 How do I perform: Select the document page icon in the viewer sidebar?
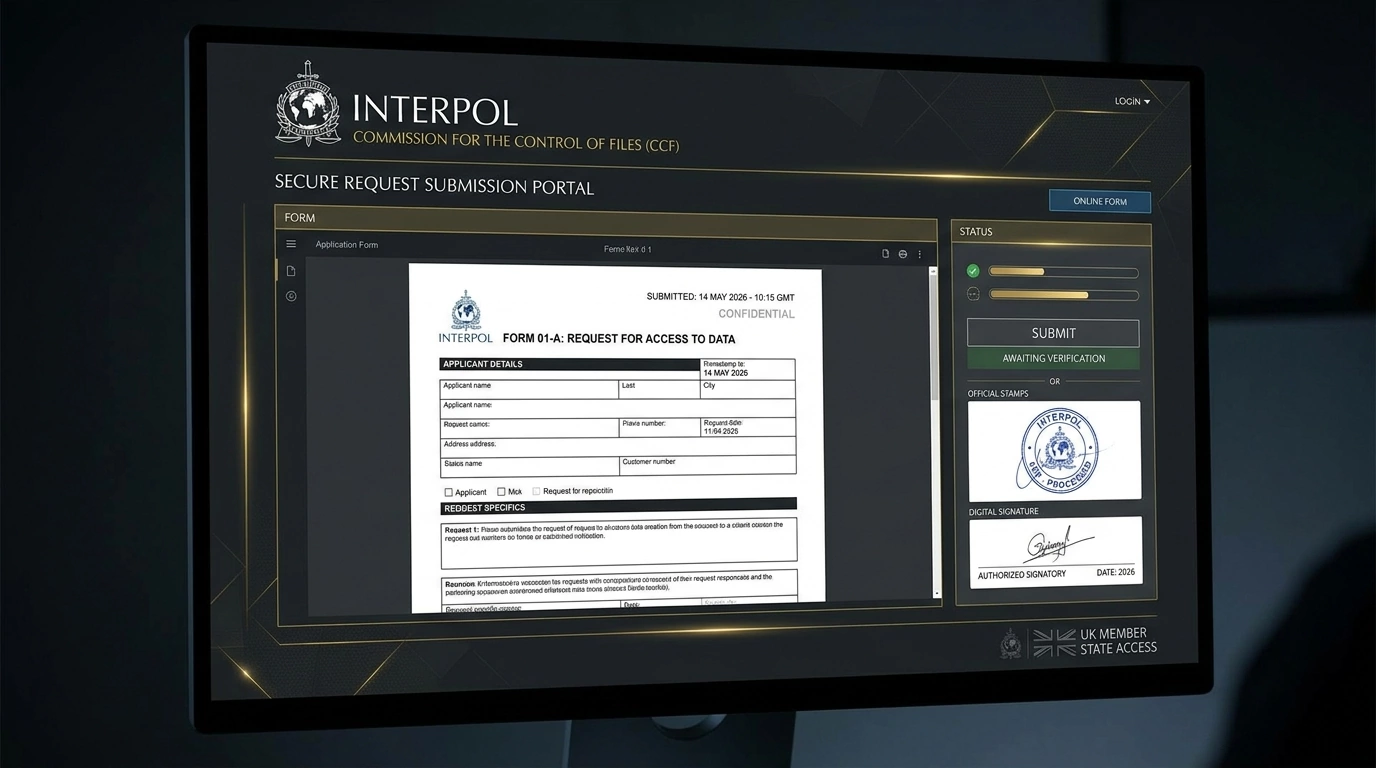click(291, 271)
